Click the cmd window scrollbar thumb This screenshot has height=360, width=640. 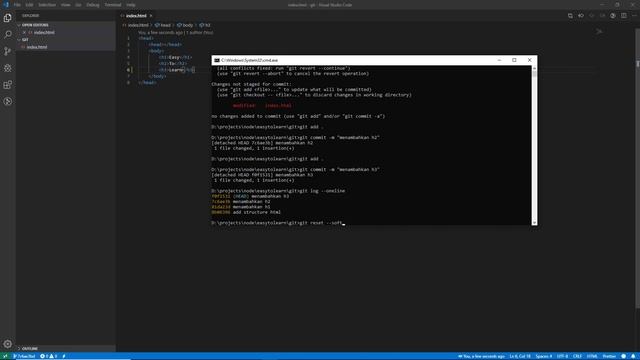[x=534, y=74]
